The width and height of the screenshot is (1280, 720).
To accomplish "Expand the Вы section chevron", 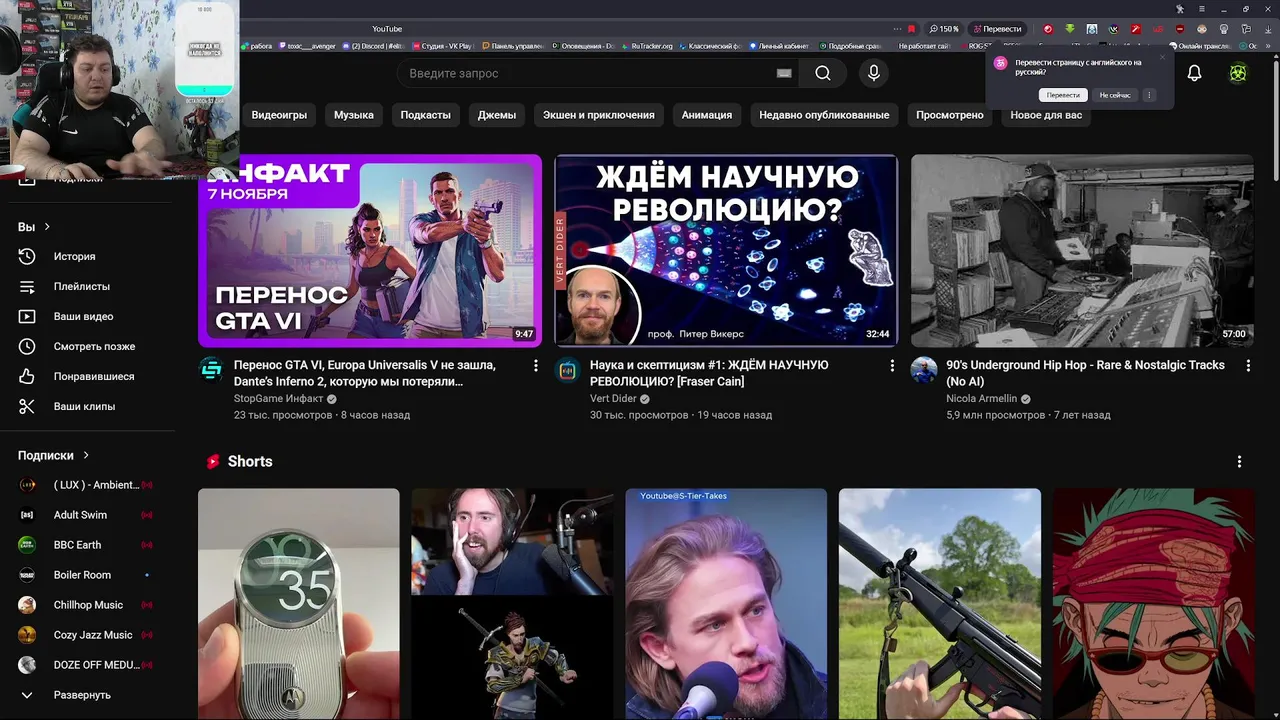I will pos(47,227).
